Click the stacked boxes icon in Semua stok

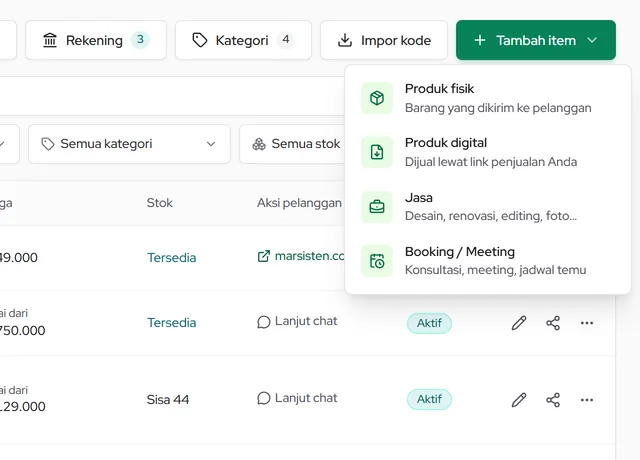[x=259, y=144]
